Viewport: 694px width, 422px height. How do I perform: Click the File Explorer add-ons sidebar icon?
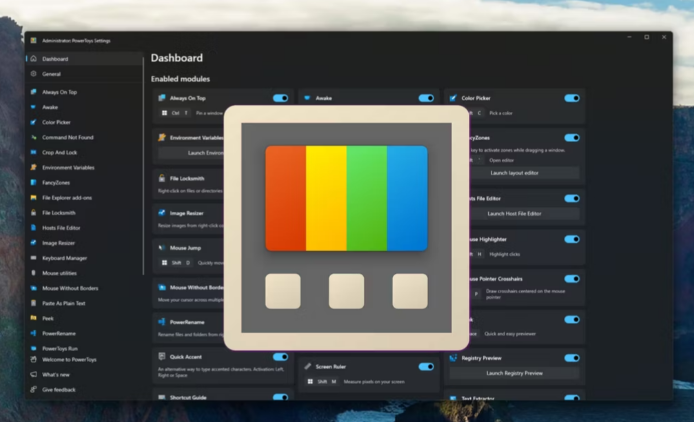pos(34,197)
